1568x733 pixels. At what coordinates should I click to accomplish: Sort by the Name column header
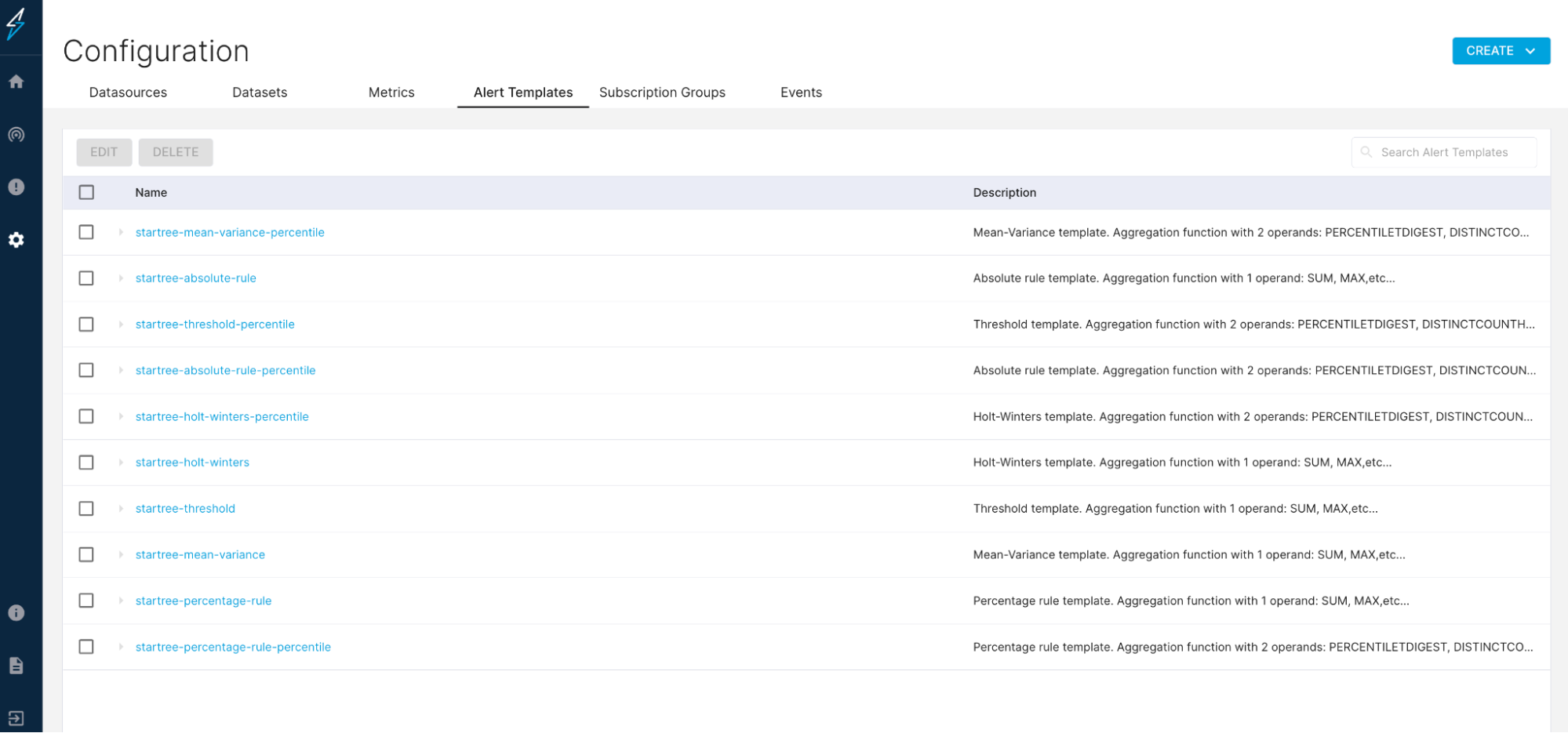[151, 192]
